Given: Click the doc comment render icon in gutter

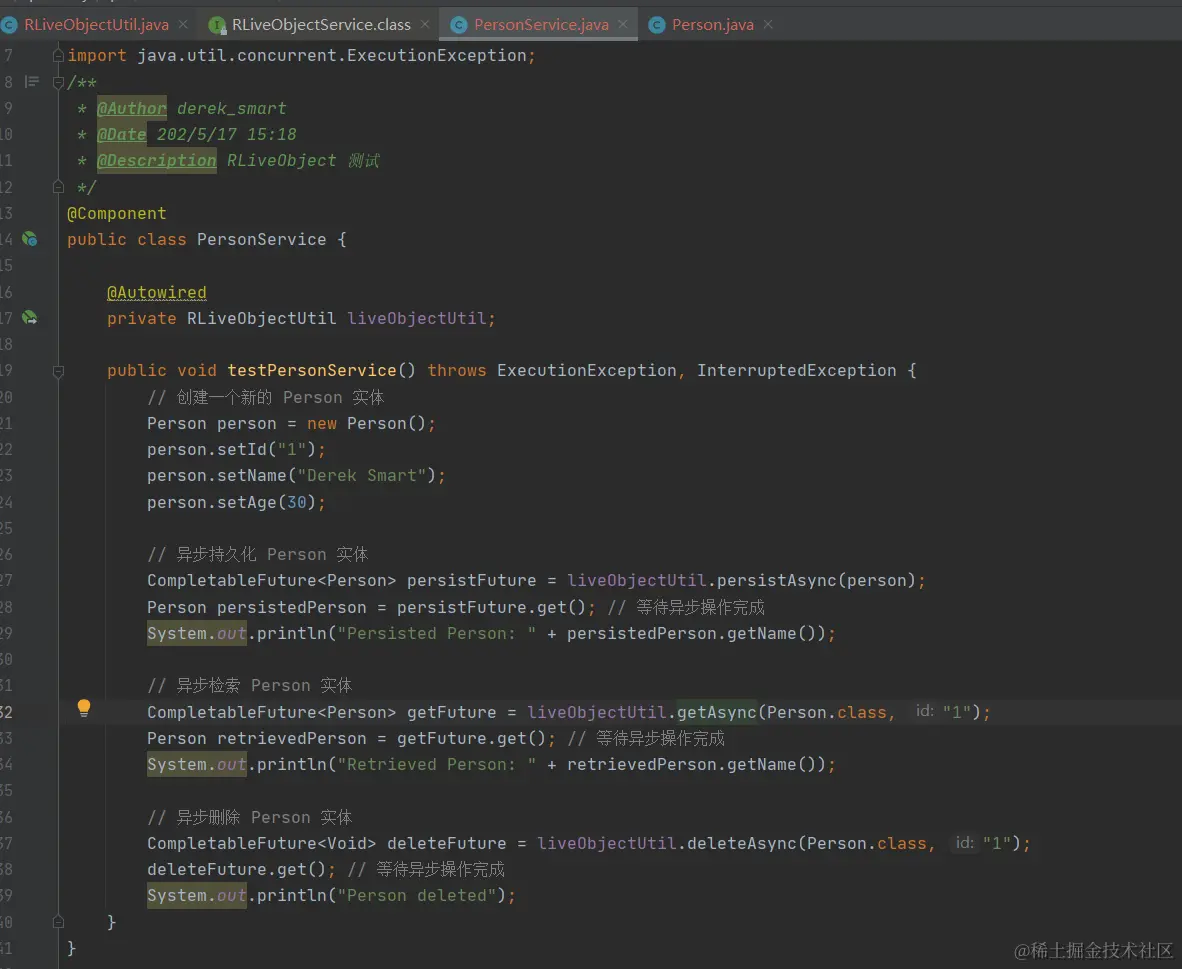Looking at the screenshot, I should coord(32,81).
